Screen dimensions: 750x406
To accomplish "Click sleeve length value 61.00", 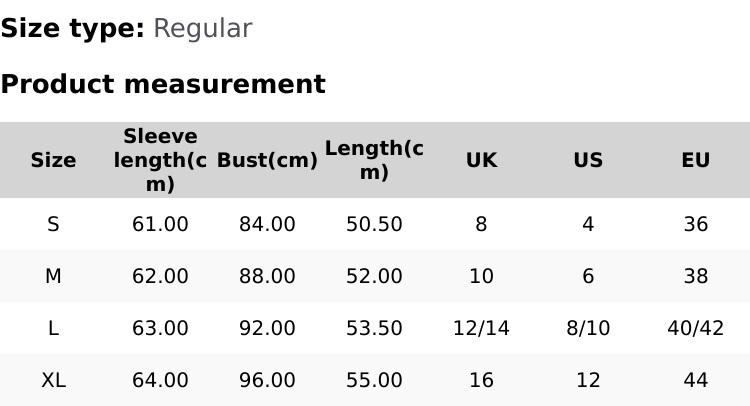I will click(x=160, y=224).
